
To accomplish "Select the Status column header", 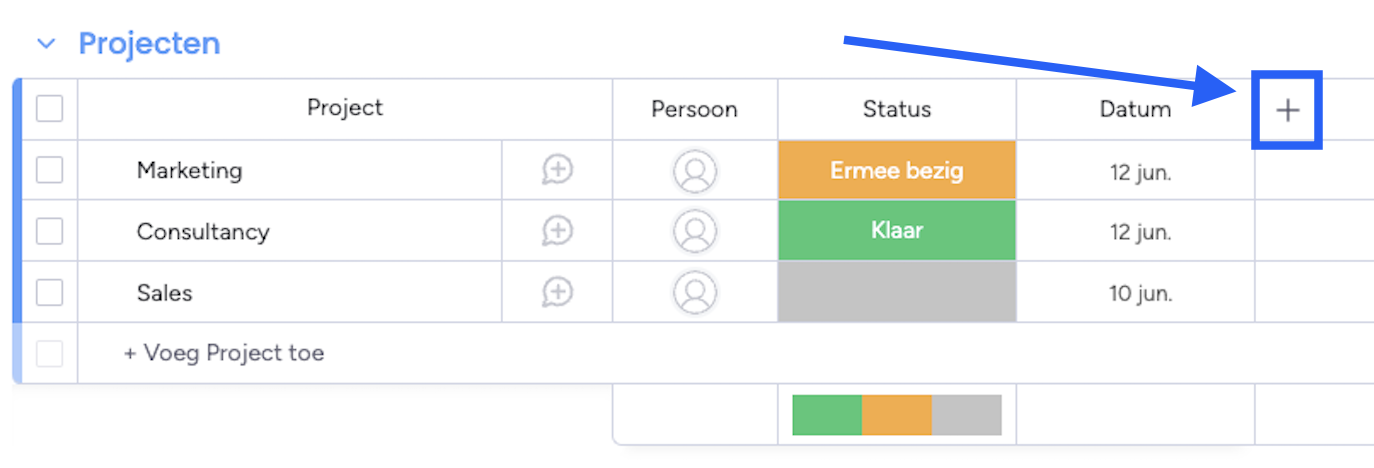I will click(x=897, y=109).
